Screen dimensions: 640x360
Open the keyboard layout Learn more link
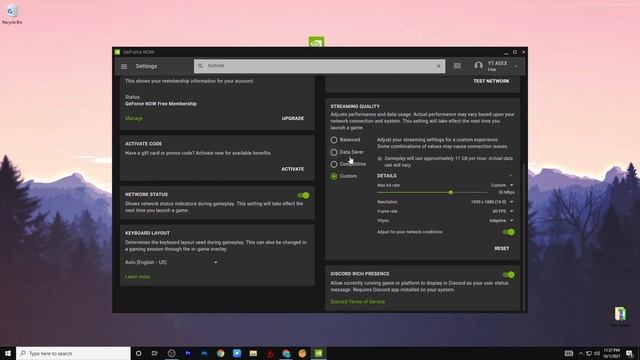pyautogui.click(x=138, y=277)
